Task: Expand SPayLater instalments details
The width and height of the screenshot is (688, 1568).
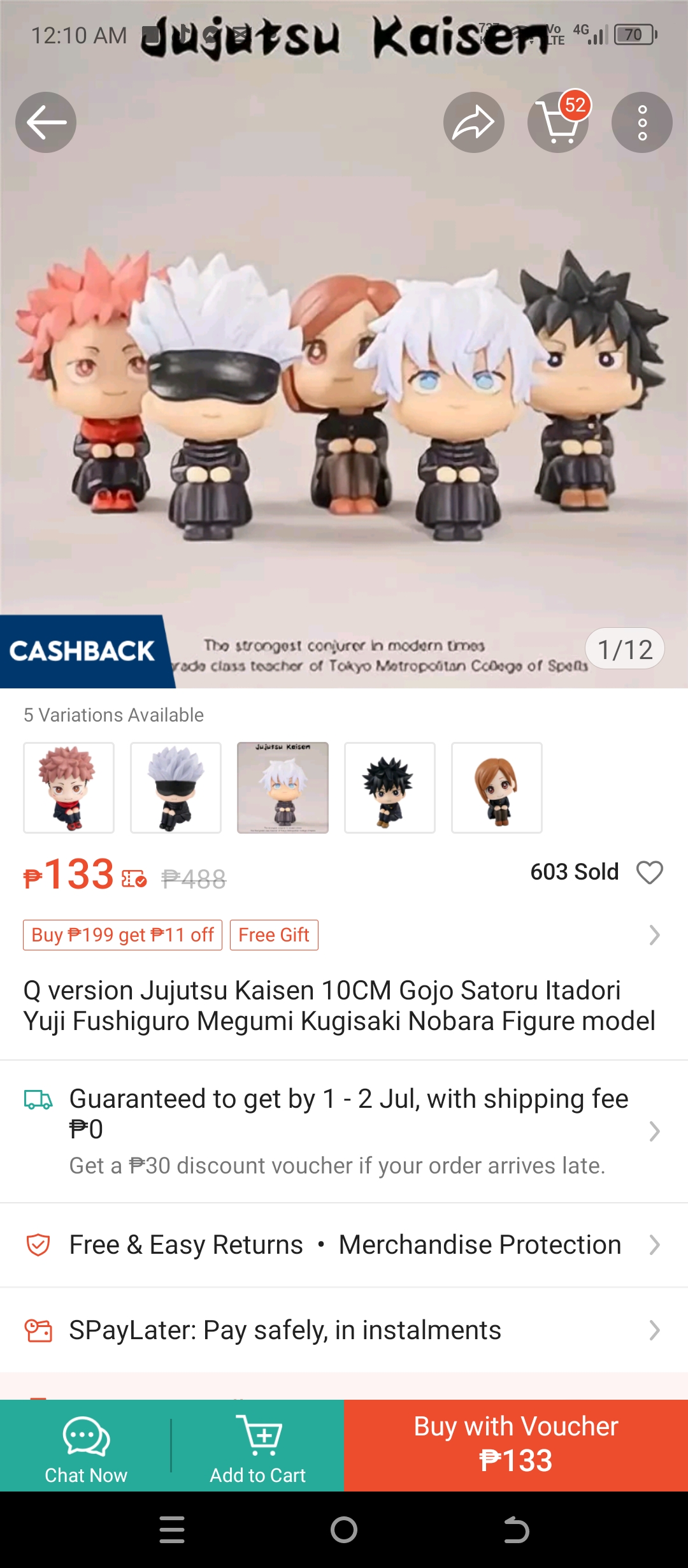Action: click(344, 1330)
